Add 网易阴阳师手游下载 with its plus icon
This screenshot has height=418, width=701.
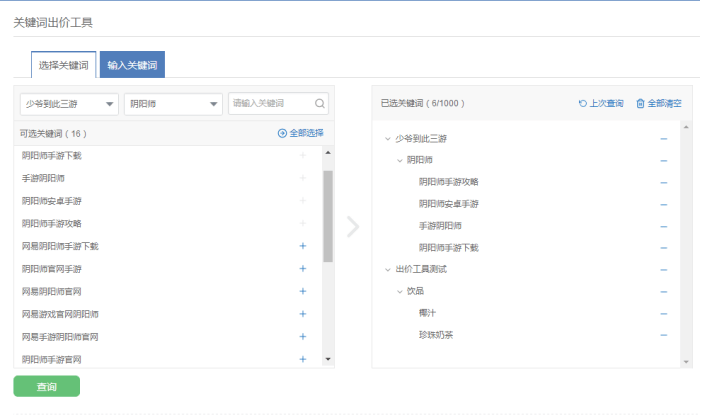coord(302,246)
